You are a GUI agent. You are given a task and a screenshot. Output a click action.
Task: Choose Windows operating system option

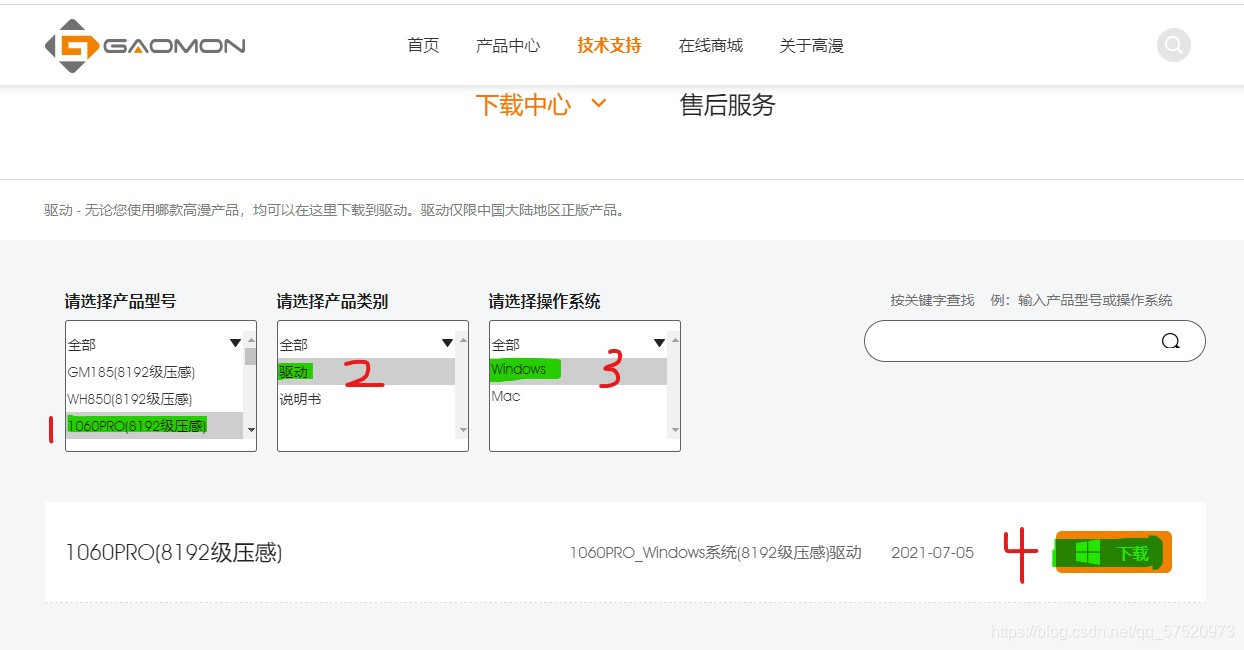click(578, 370)
